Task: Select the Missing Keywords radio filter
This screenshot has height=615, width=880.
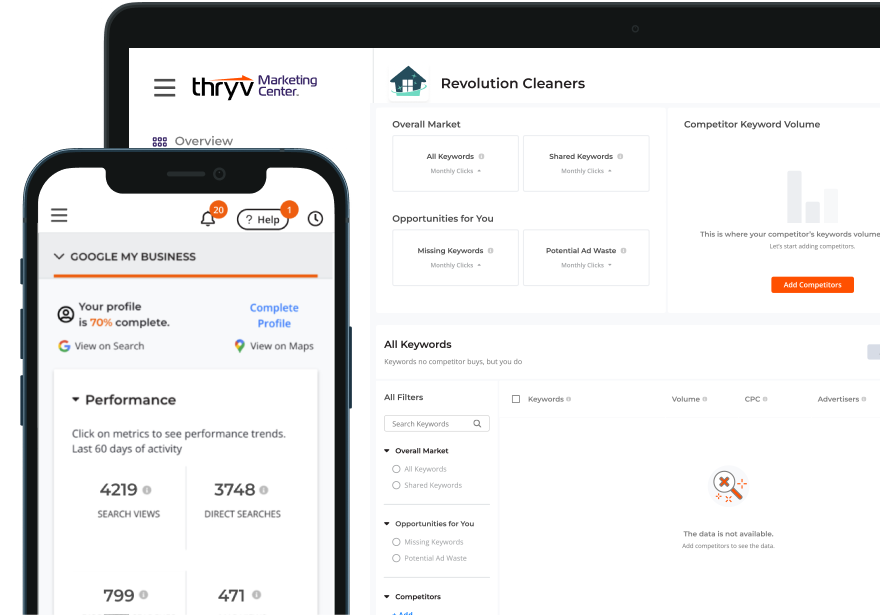Action: [x=396, y=542]
